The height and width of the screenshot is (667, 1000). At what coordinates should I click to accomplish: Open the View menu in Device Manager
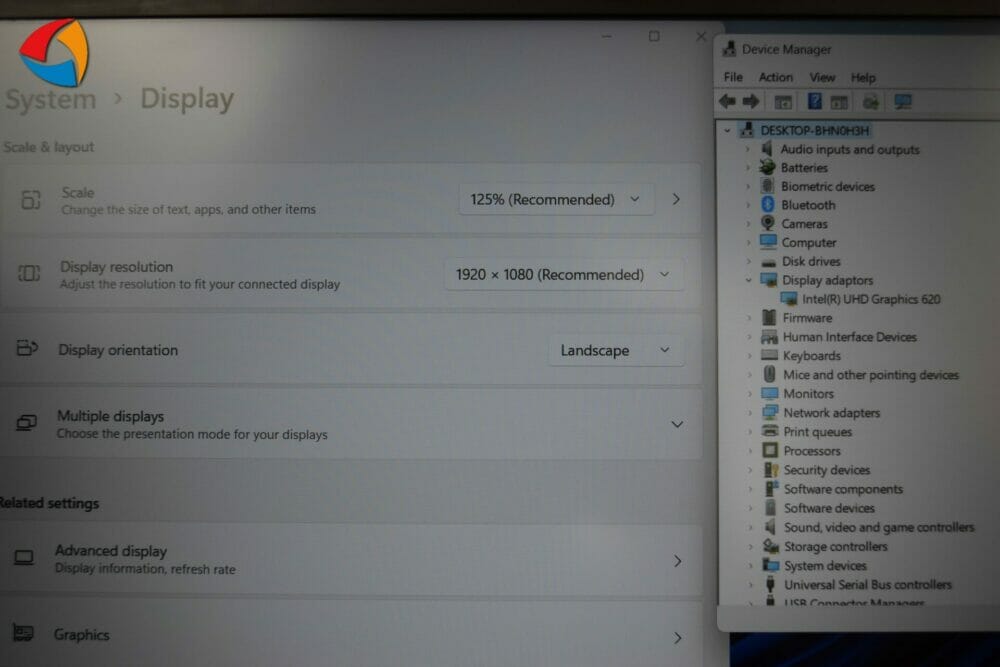[x=822, y=77]
